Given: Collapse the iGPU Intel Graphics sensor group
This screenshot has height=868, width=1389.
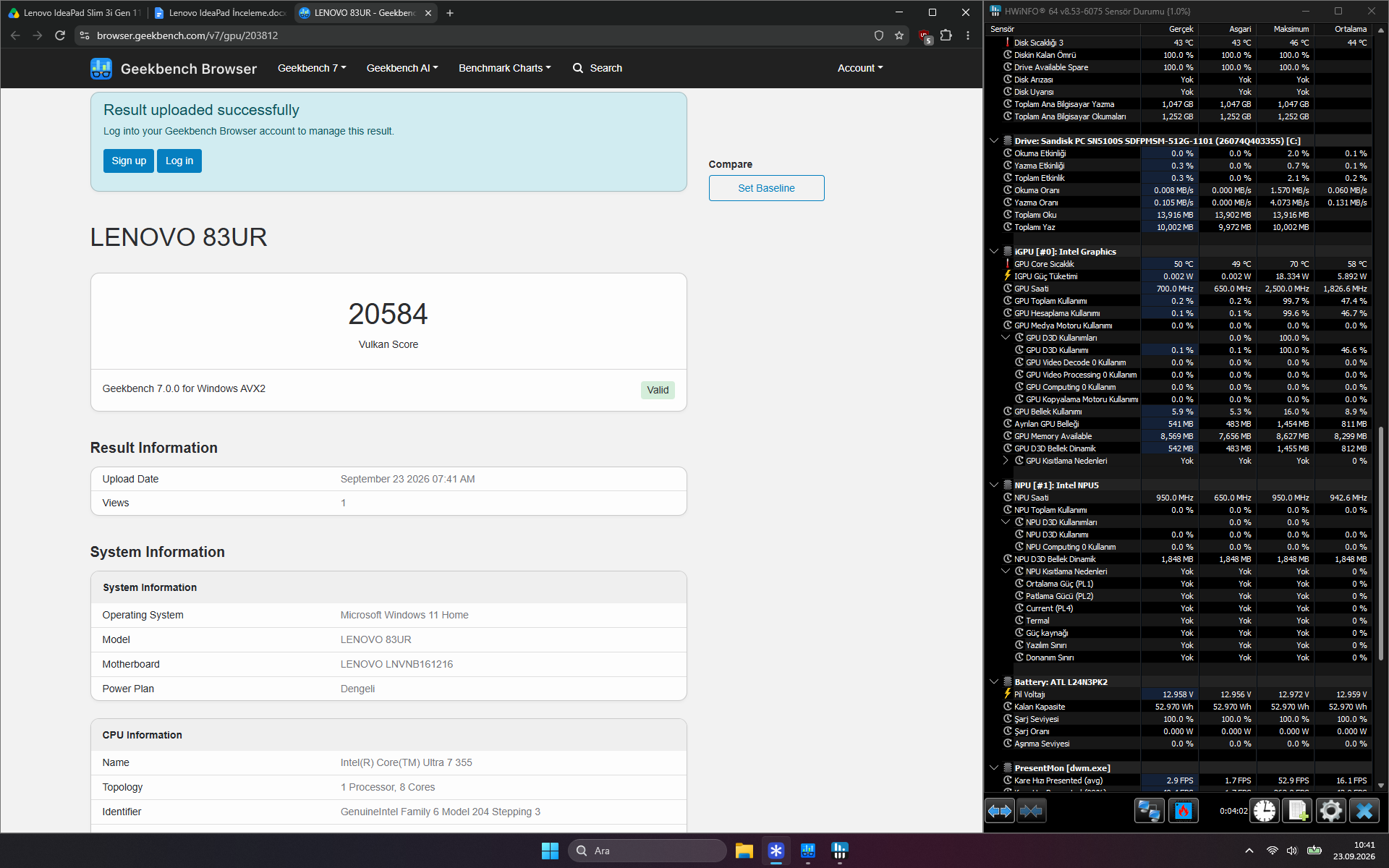Looking at the screenshot, I should pos(994,252).
